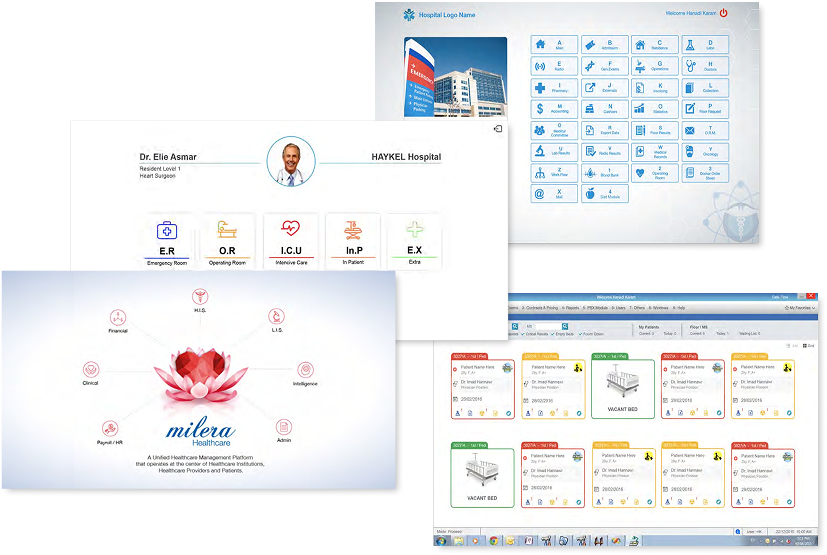Open the Blood Bank module tile
The width and height of the screenshot is (827, 555).
click(604, 173)
